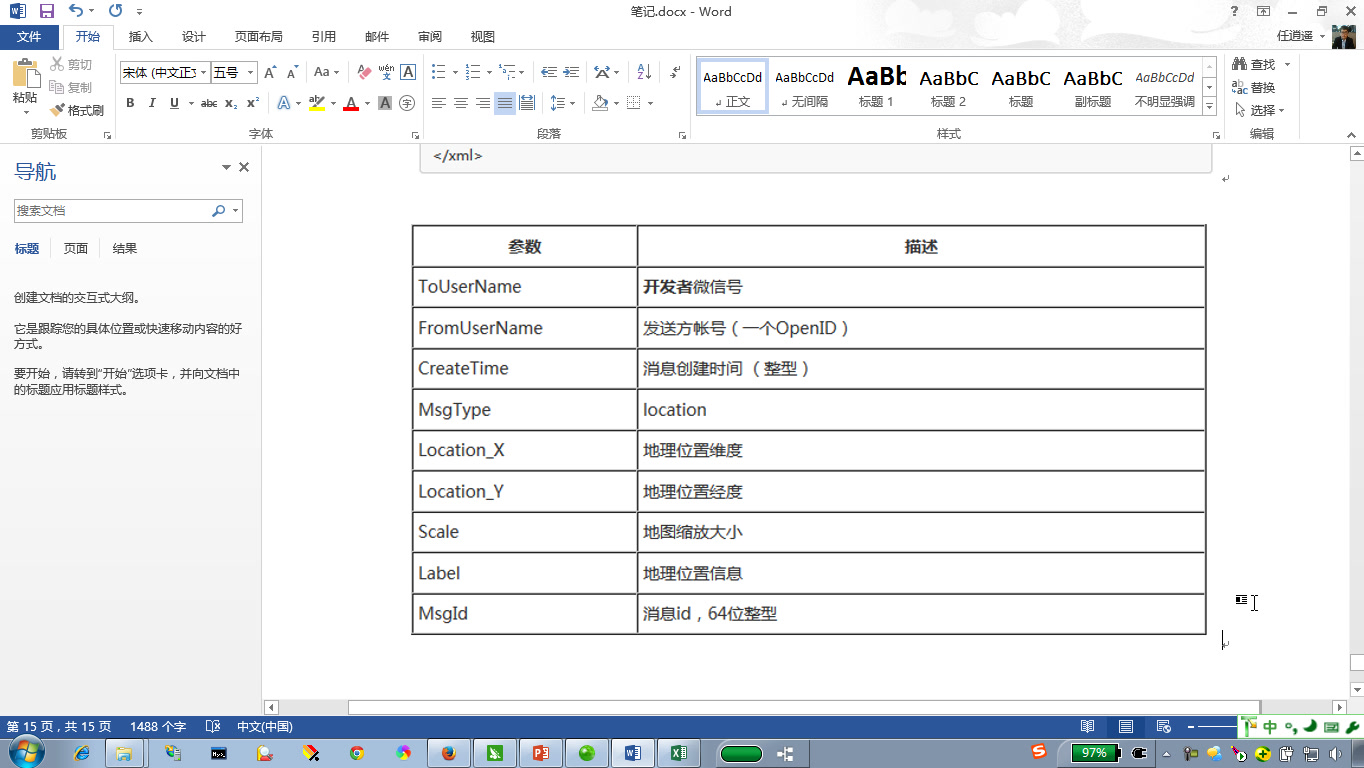The width and height of the screenshot is (1364, 768).
Task: Undo the last action
Action: 76,11
